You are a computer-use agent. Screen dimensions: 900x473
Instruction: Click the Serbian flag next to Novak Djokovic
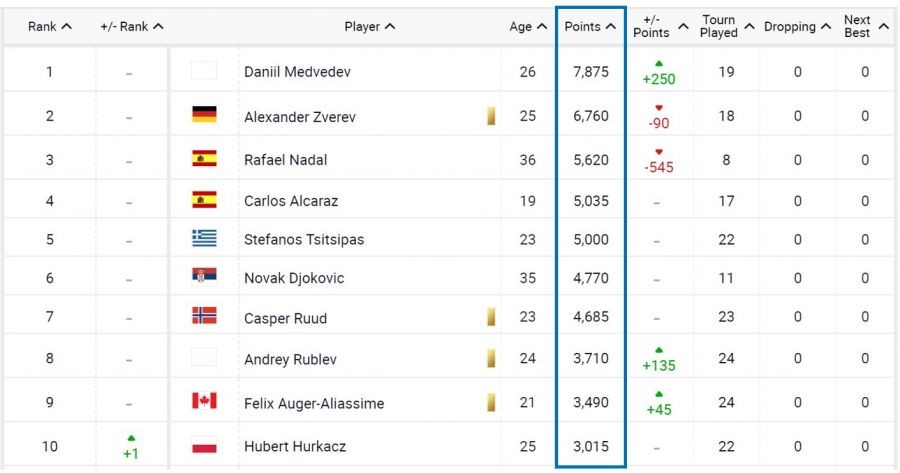click(x=204, y=276)
